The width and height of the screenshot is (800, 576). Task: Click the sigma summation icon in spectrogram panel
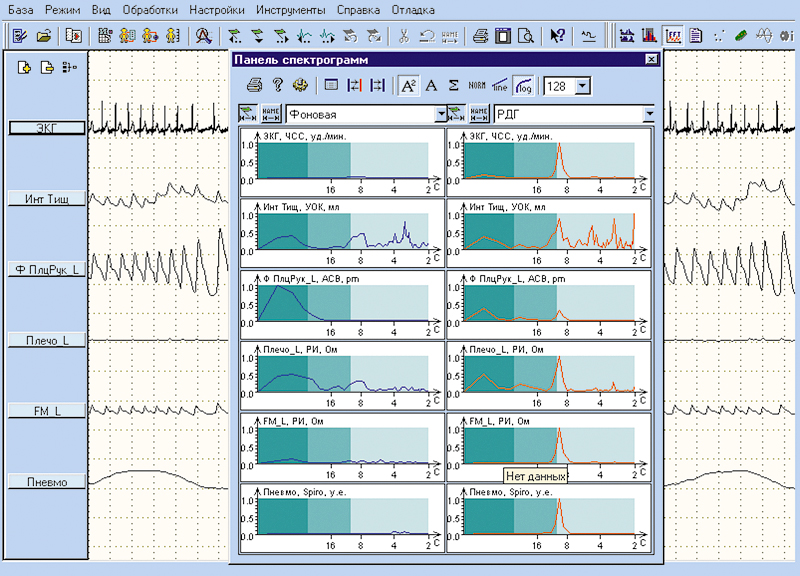tap(453, 86)
